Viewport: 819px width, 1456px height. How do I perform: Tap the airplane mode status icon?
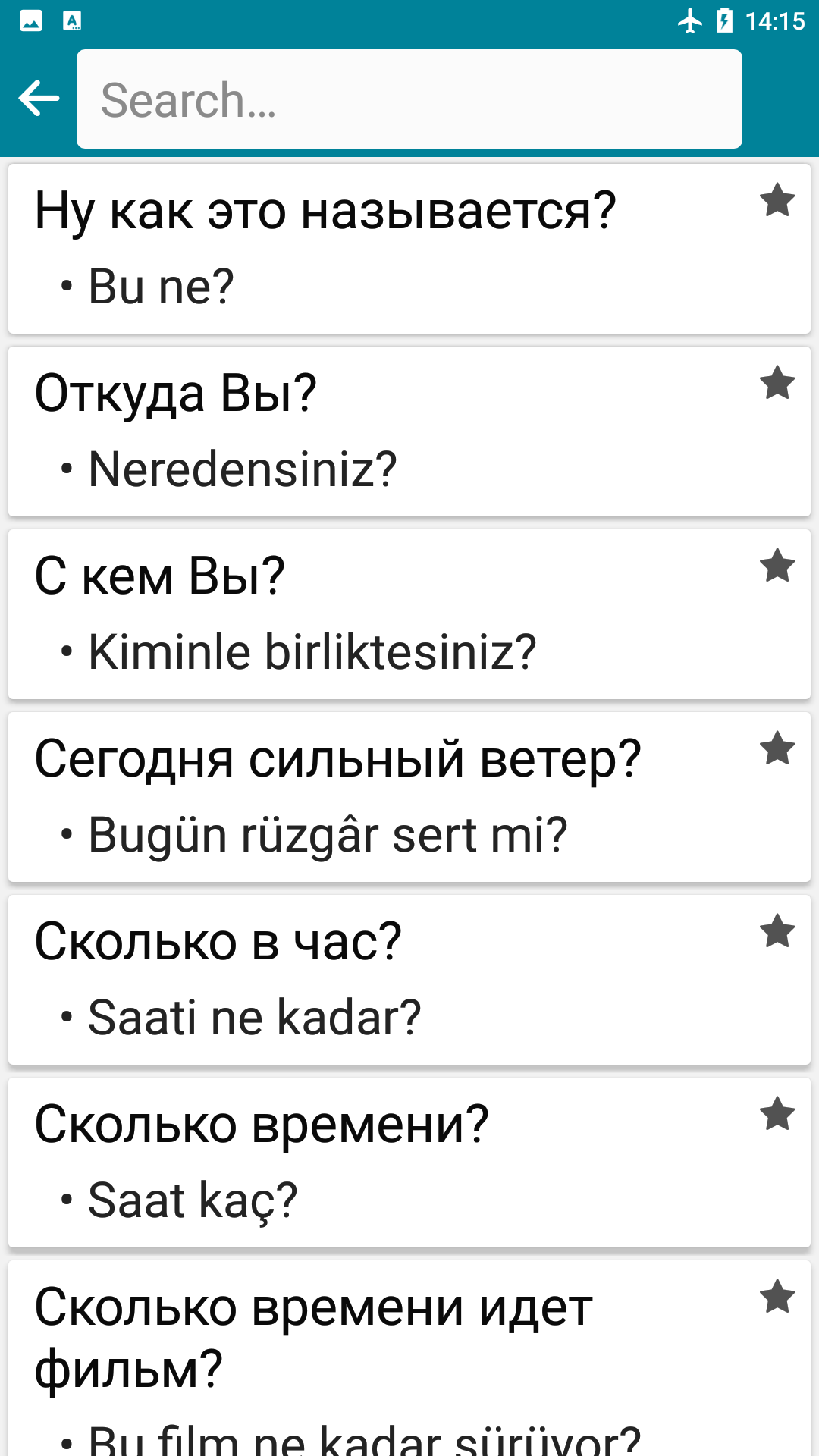[x=690, y=20]
